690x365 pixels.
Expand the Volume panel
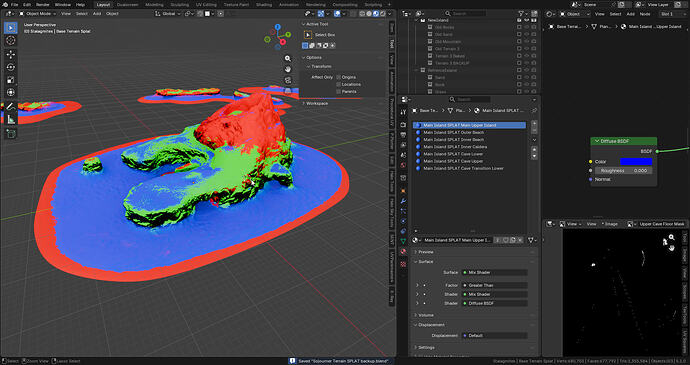coord(416,315)
